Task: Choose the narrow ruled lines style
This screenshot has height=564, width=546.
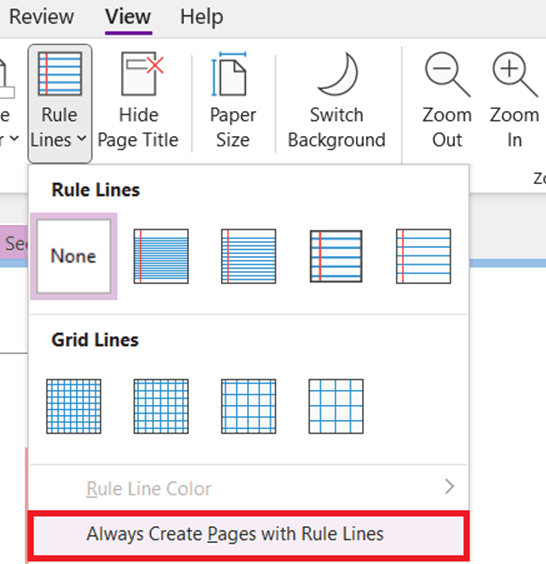Action: [161, 256]
